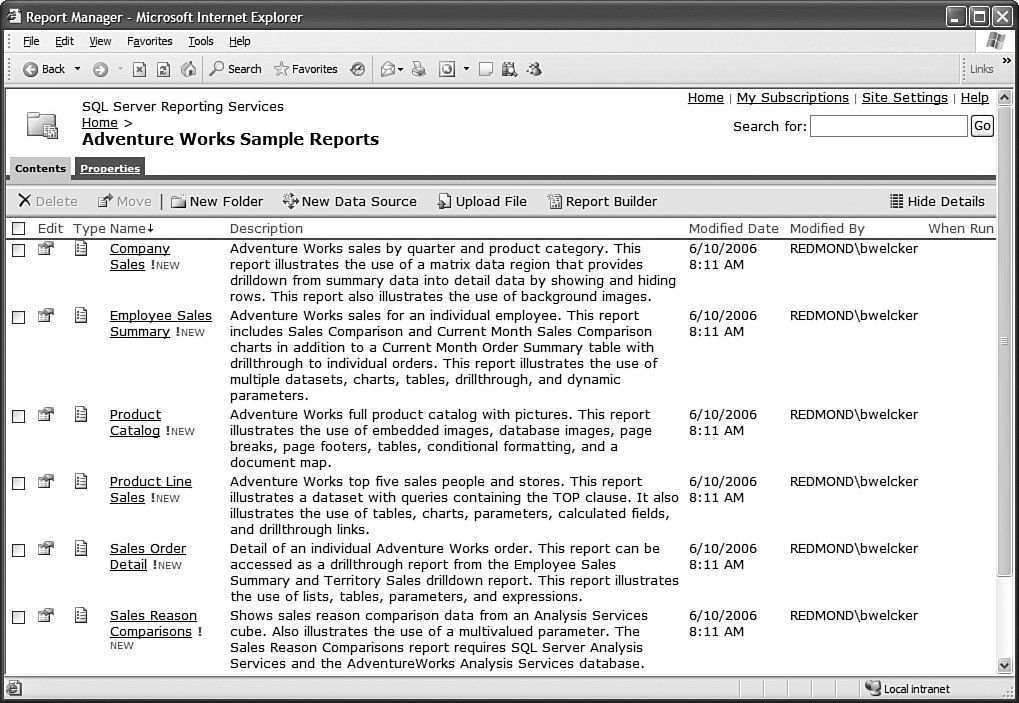This screenshot has height=703, width=1019.
Task: Click the Research icon in toolbar
Action: [509, 69]
